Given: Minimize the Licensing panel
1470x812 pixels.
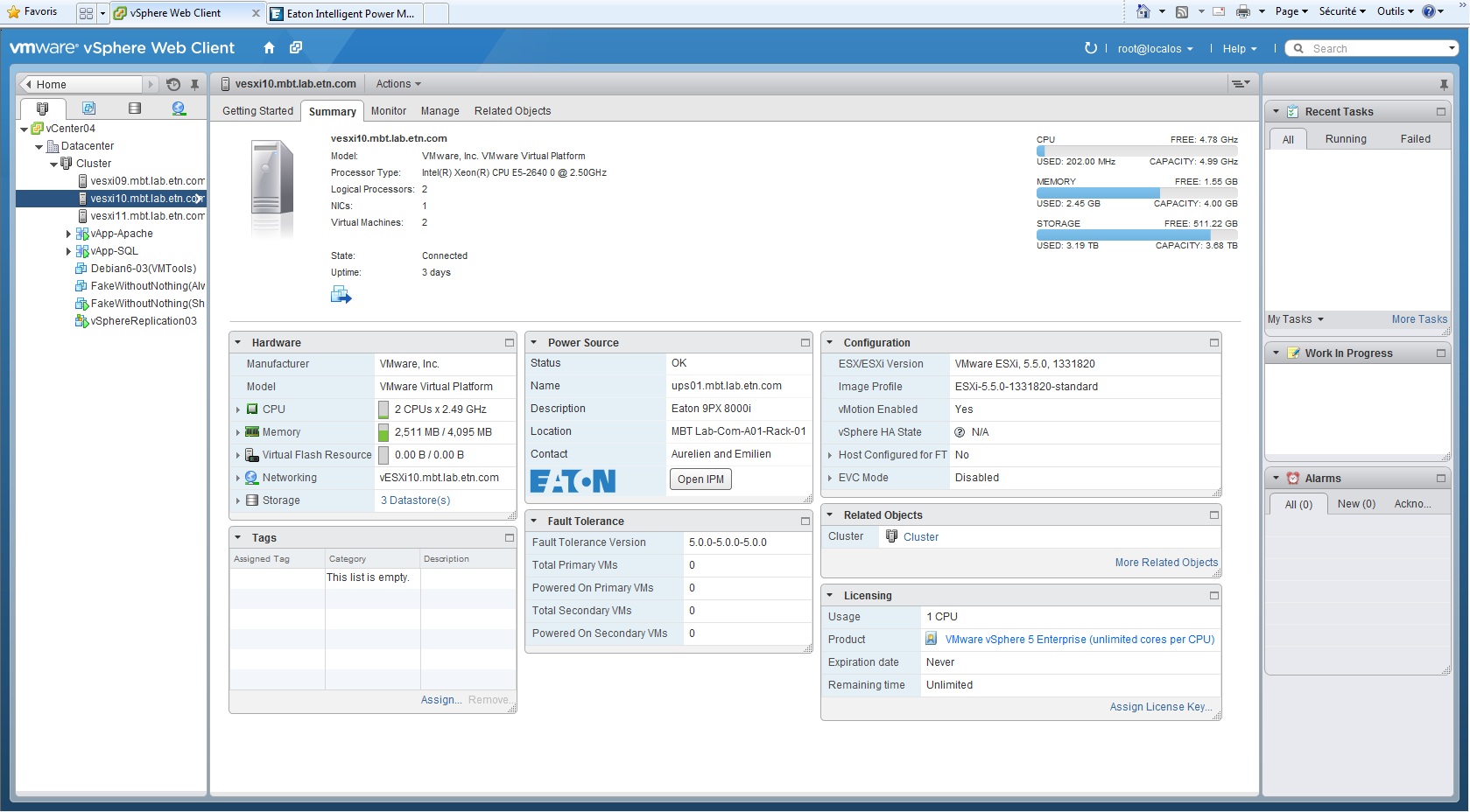Looking at the screenshot, I should pyautogui.click(x=1213, y=596).
